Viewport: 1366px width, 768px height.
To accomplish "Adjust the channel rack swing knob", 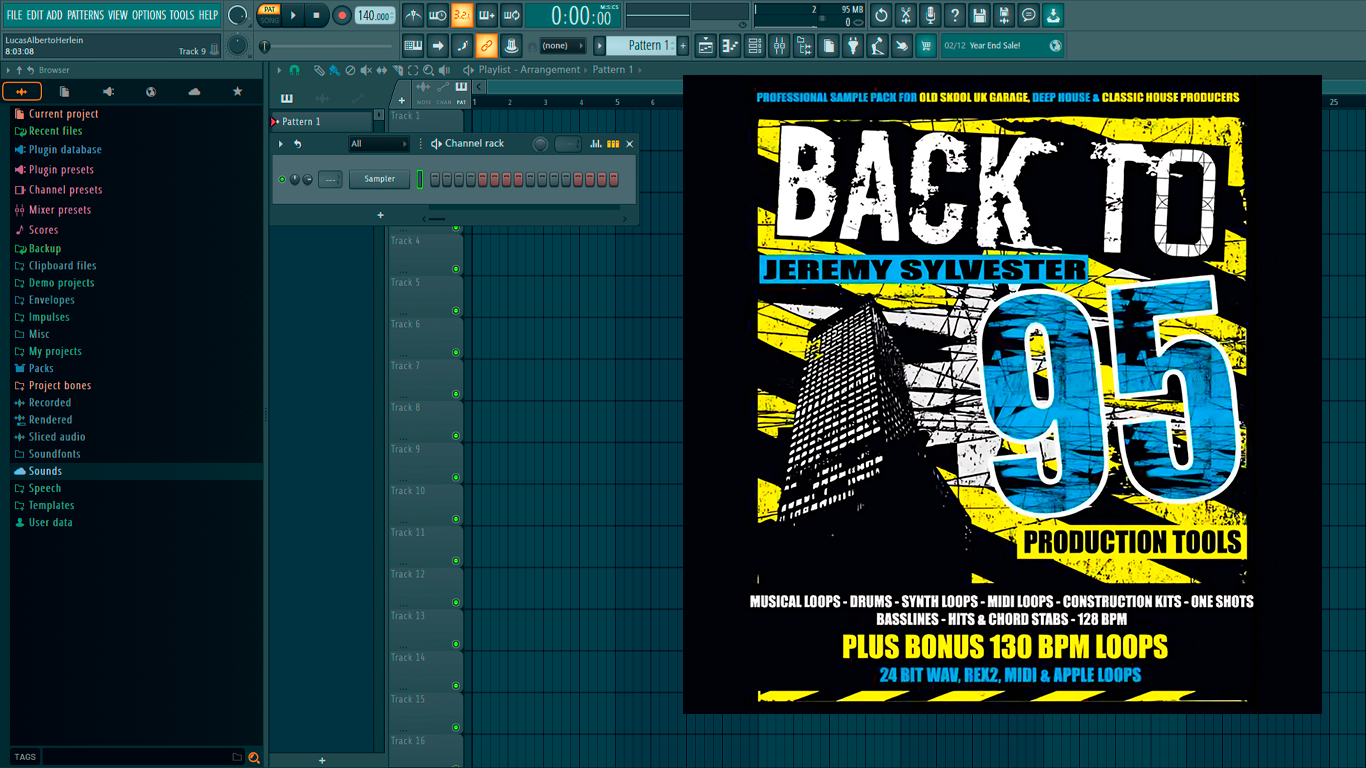I will 540,144.
